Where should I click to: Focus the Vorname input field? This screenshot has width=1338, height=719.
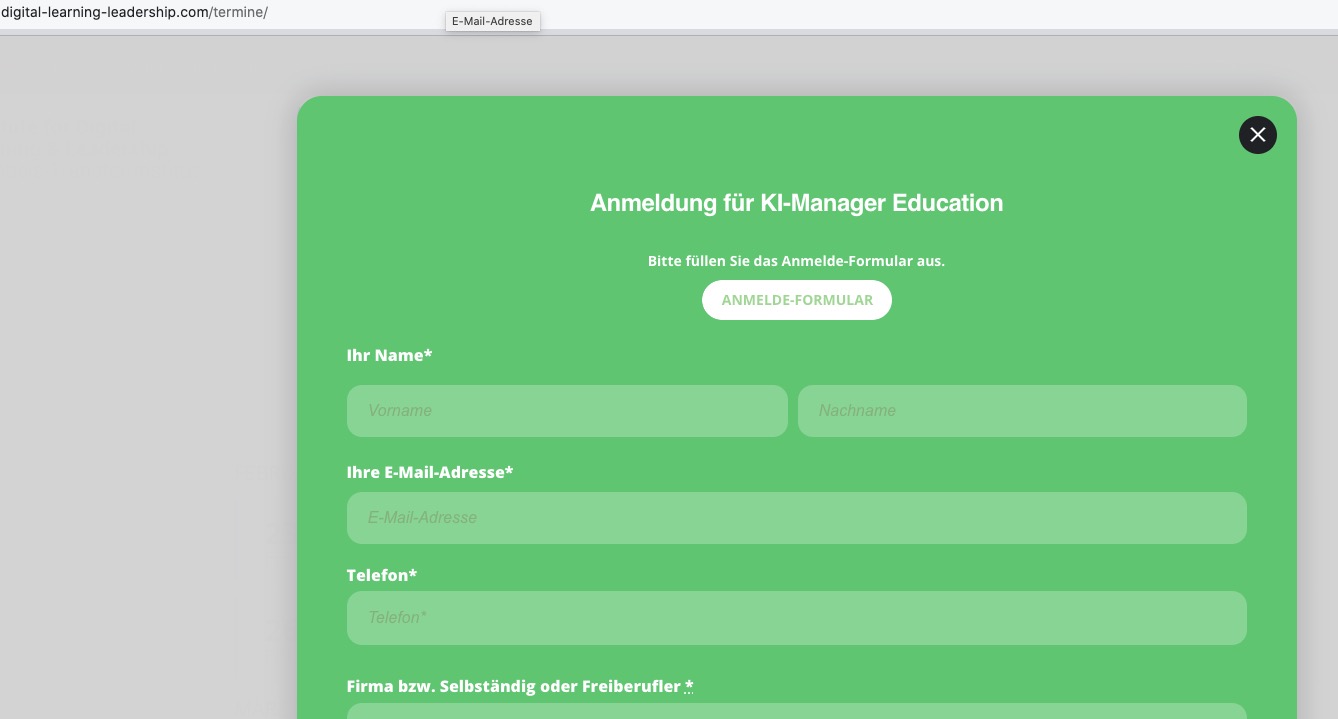(x=567, y=411)
